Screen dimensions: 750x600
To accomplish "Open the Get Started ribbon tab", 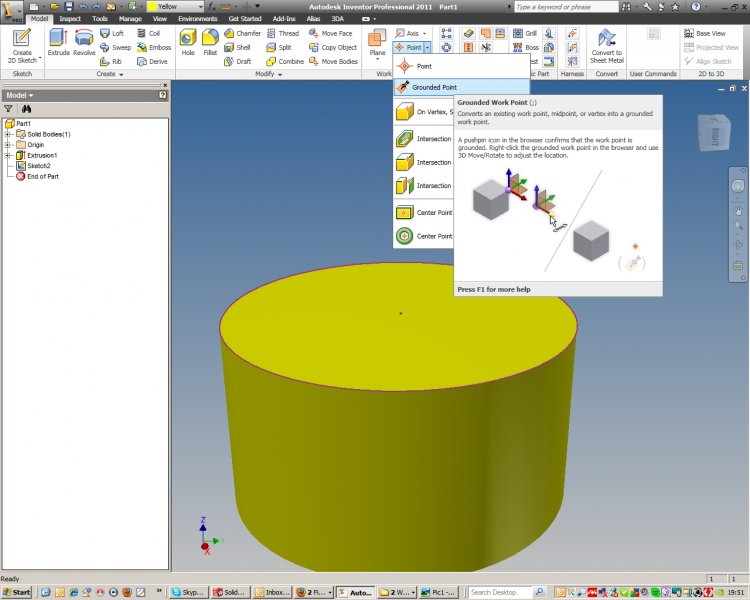I will click(245, 19).
